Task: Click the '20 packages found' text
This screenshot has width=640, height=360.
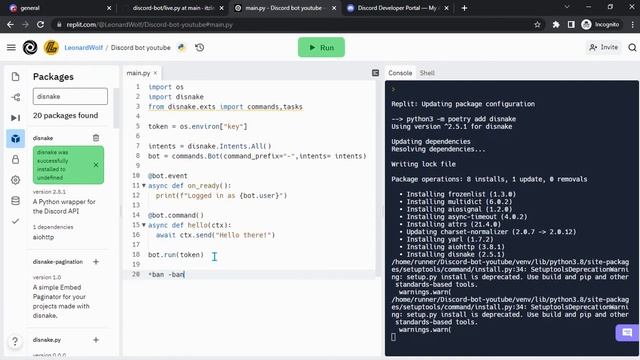Action: (x=65, y=116)
